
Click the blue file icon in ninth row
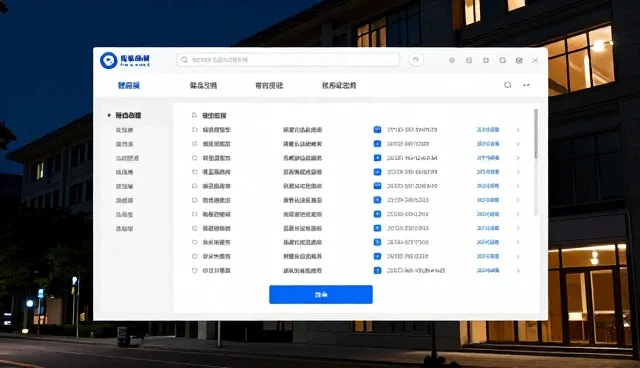pos(377,242)
